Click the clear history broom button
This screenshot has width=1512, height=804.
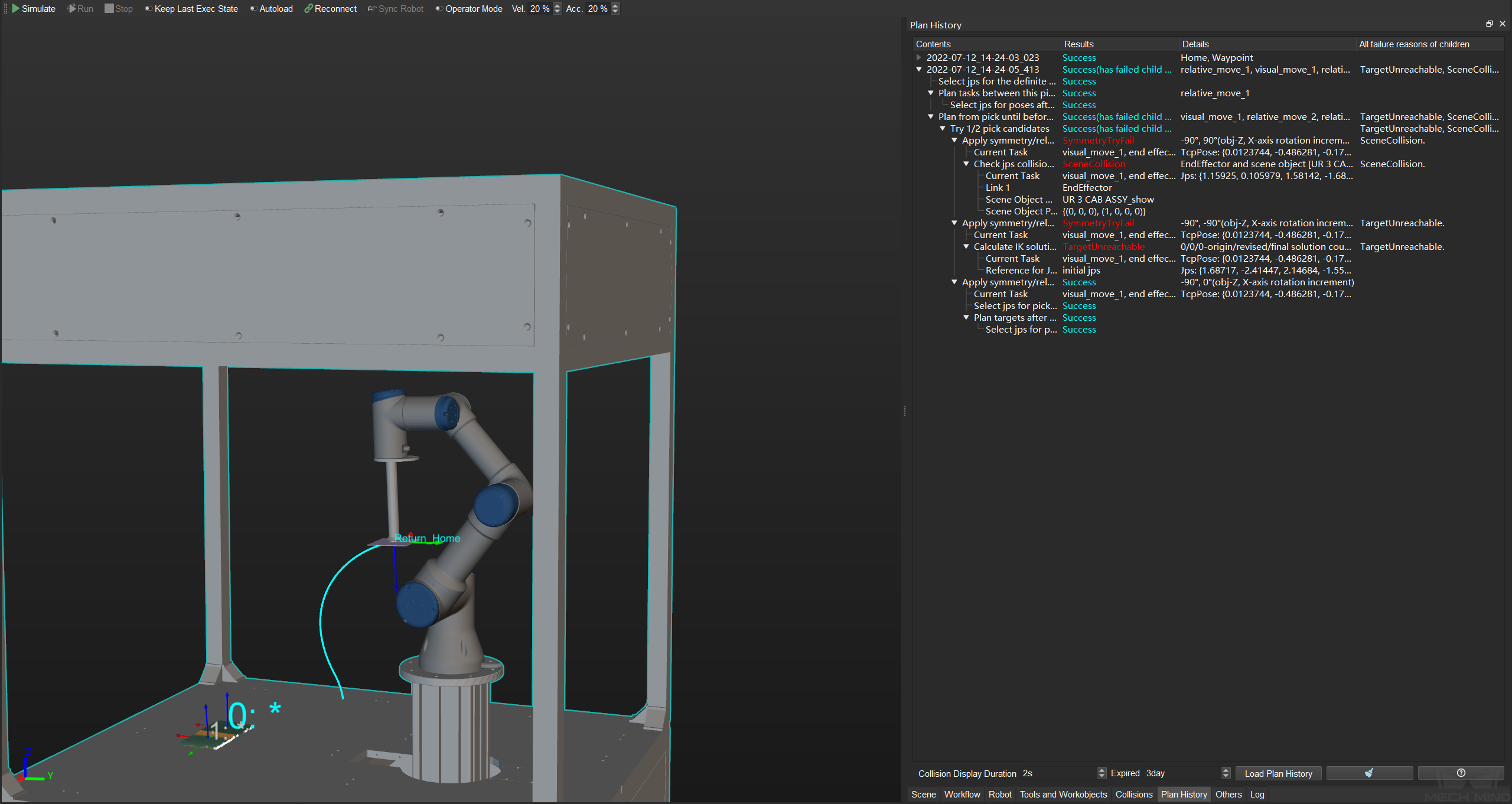coord(1369,773)
